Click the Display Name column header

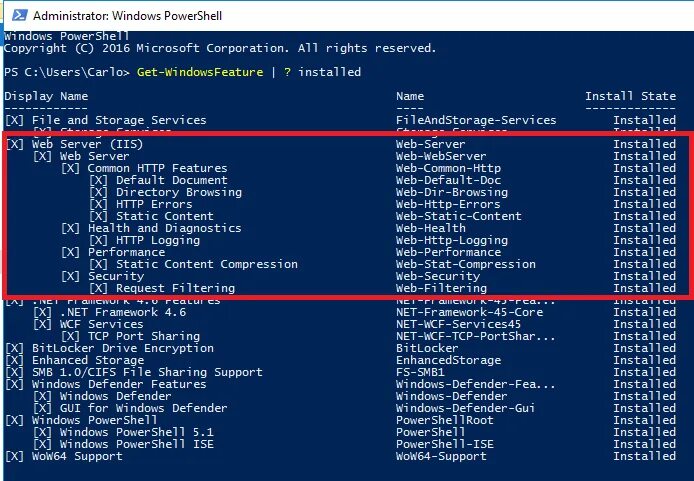pos(46,96)
